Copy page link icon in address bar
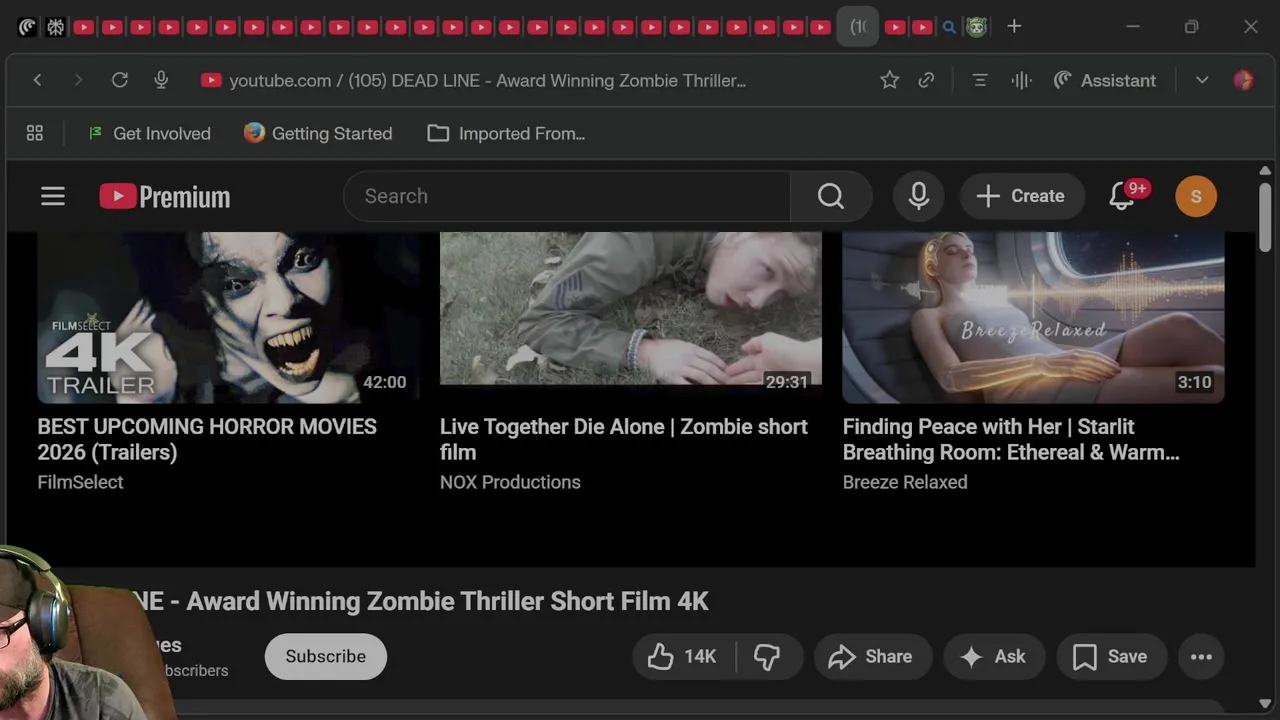The height and width of the screenshot is (720, 1280). coord(926,80)
